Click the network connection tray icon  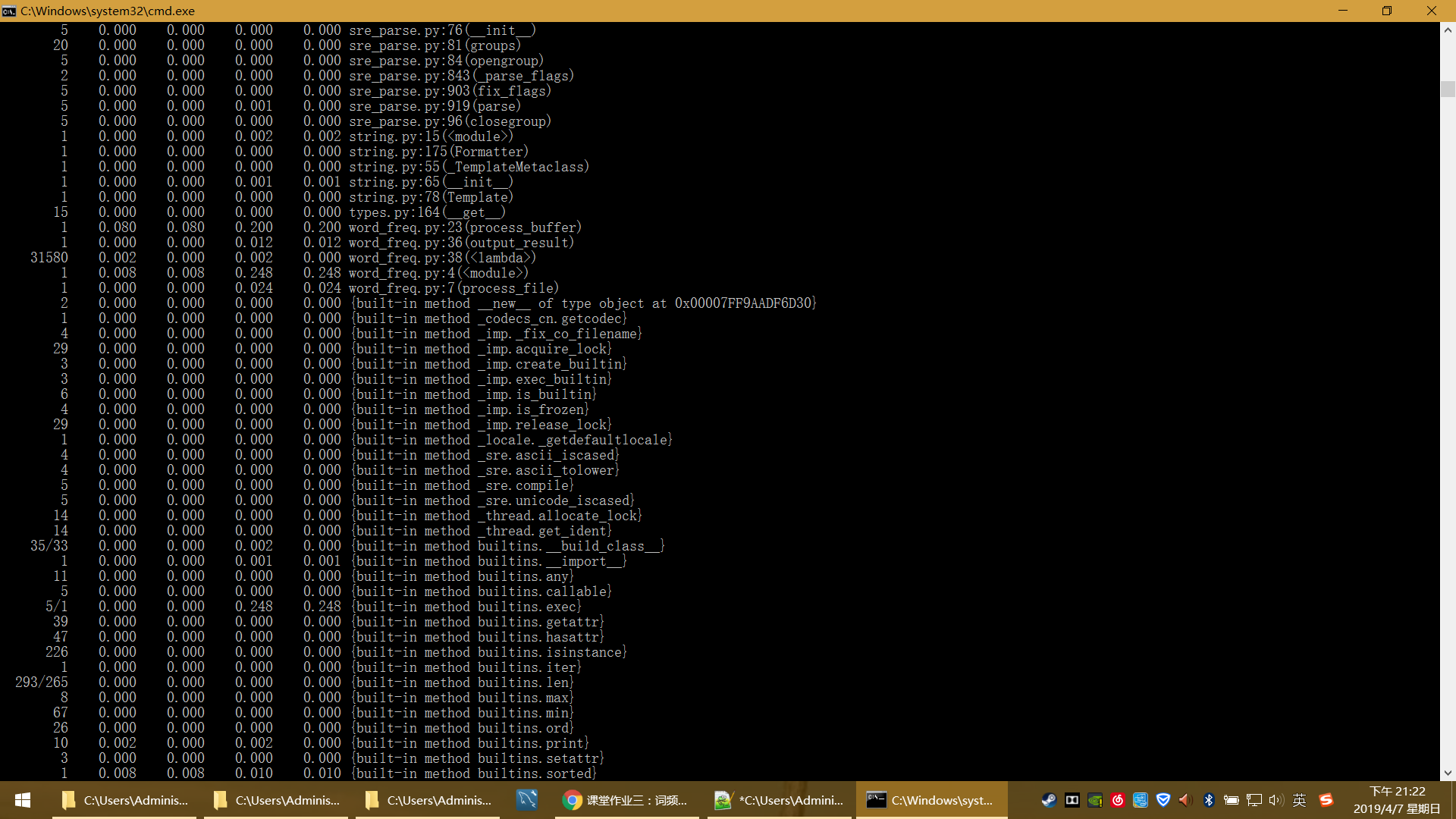[1254, 800]
